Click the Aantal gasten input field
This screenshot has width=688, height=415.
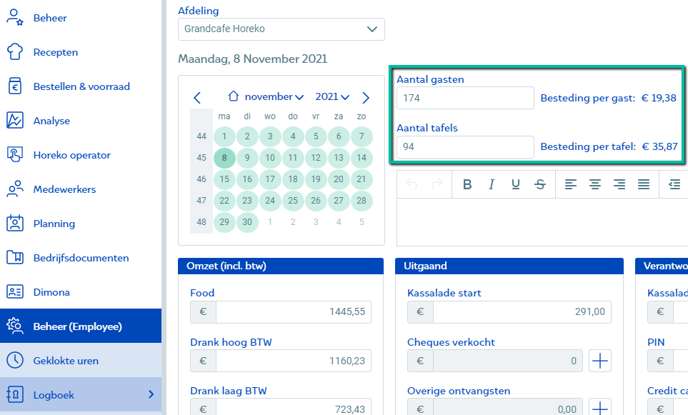(464, 98)
